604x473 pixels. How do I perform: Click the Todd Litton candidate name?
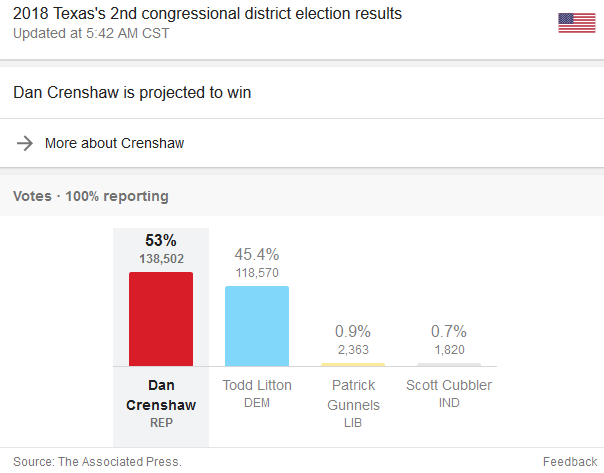(x=257, y=385)
